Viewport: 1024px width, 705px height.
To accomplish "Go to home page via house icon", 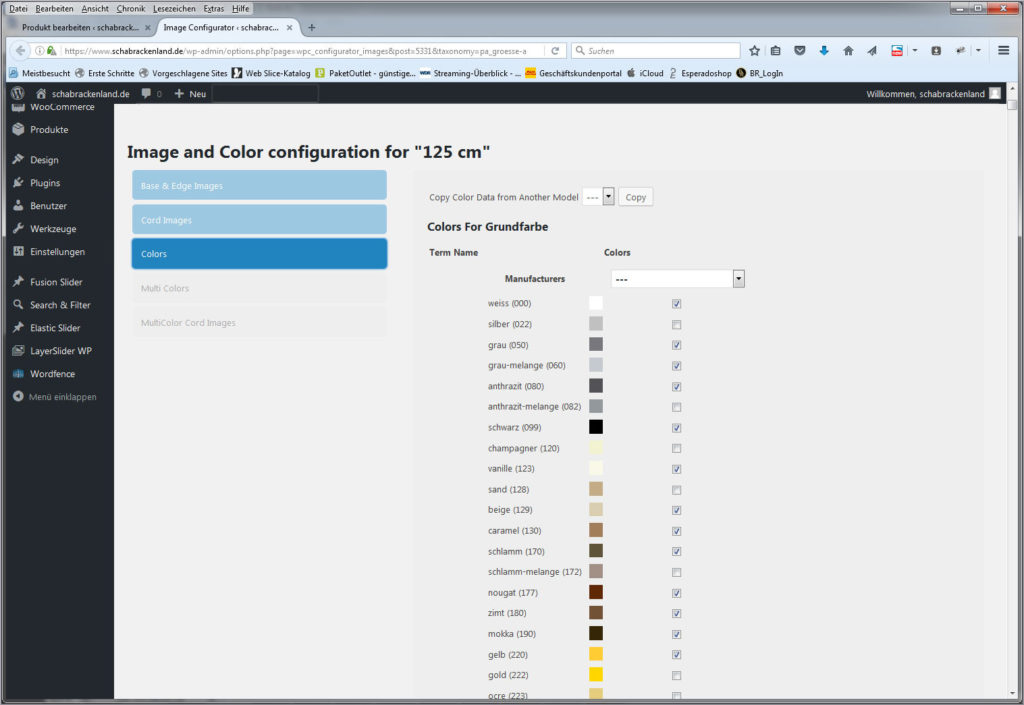I will [848, 51].
